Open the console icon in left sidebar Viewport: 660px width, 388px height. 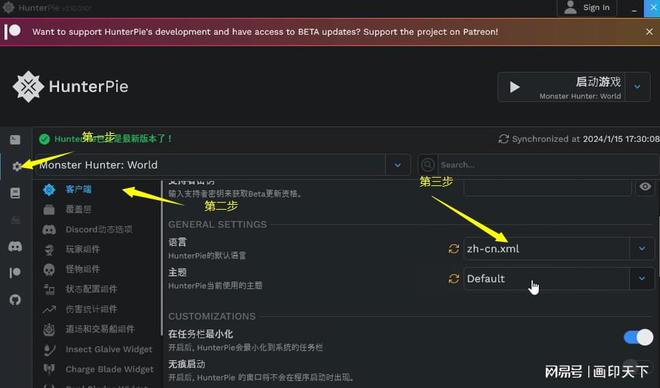tap(15, 139)
